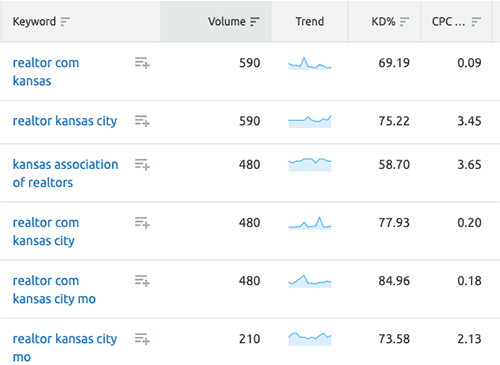Select KD value 73.58
Screen dimensions: 500x365
pyautogui.click(x=394, y=339)
